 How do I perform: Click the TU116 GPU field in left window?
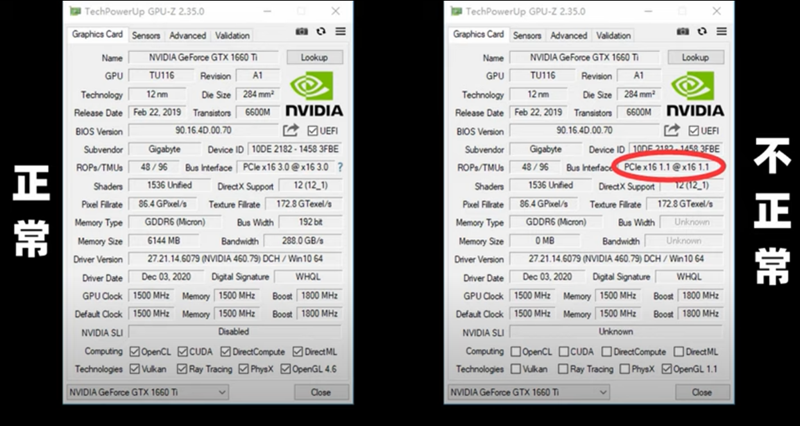tap(161, 76)
